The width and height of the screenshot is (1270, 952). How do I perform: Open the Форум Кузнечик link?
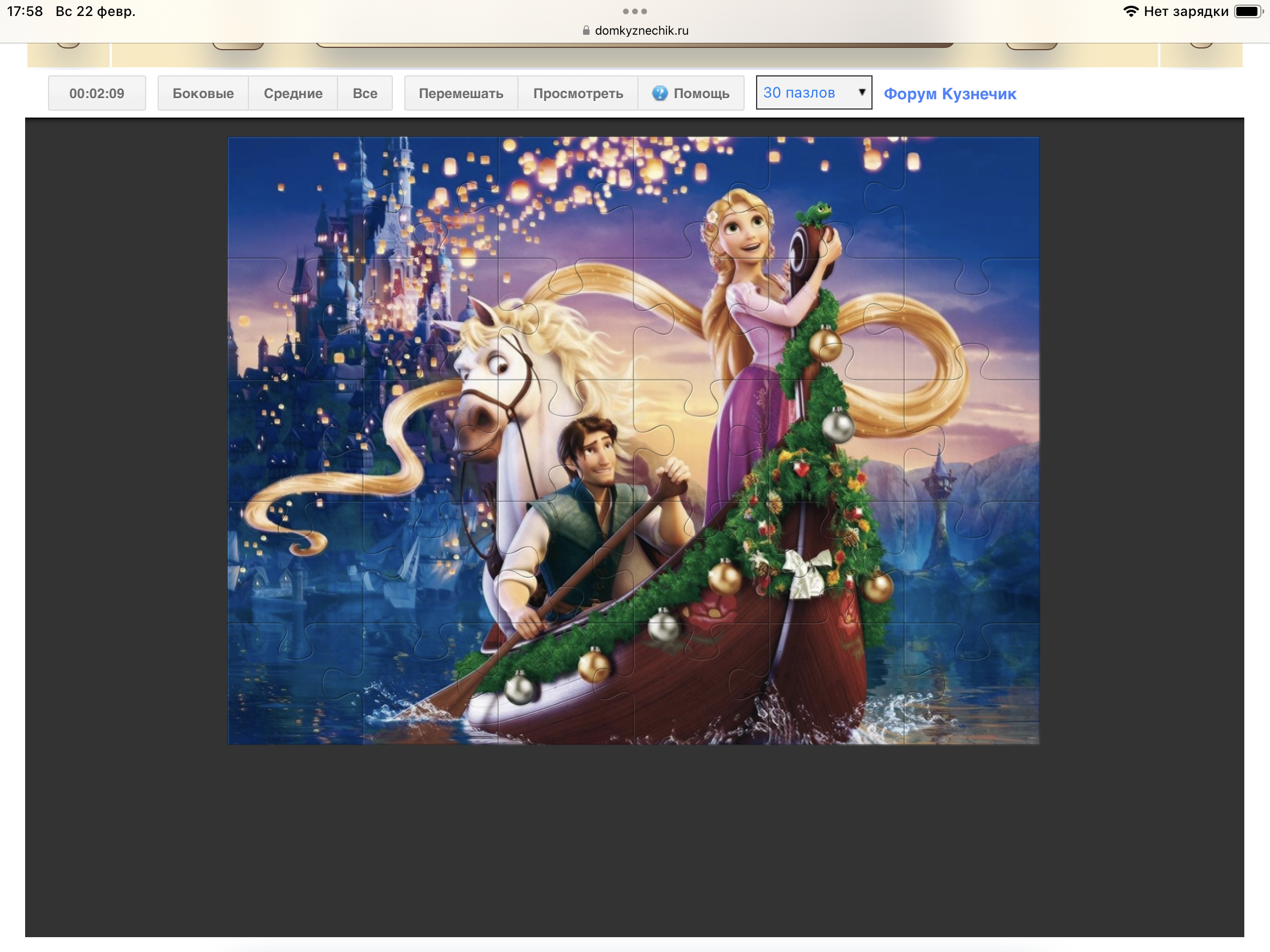tap(950, 94)
